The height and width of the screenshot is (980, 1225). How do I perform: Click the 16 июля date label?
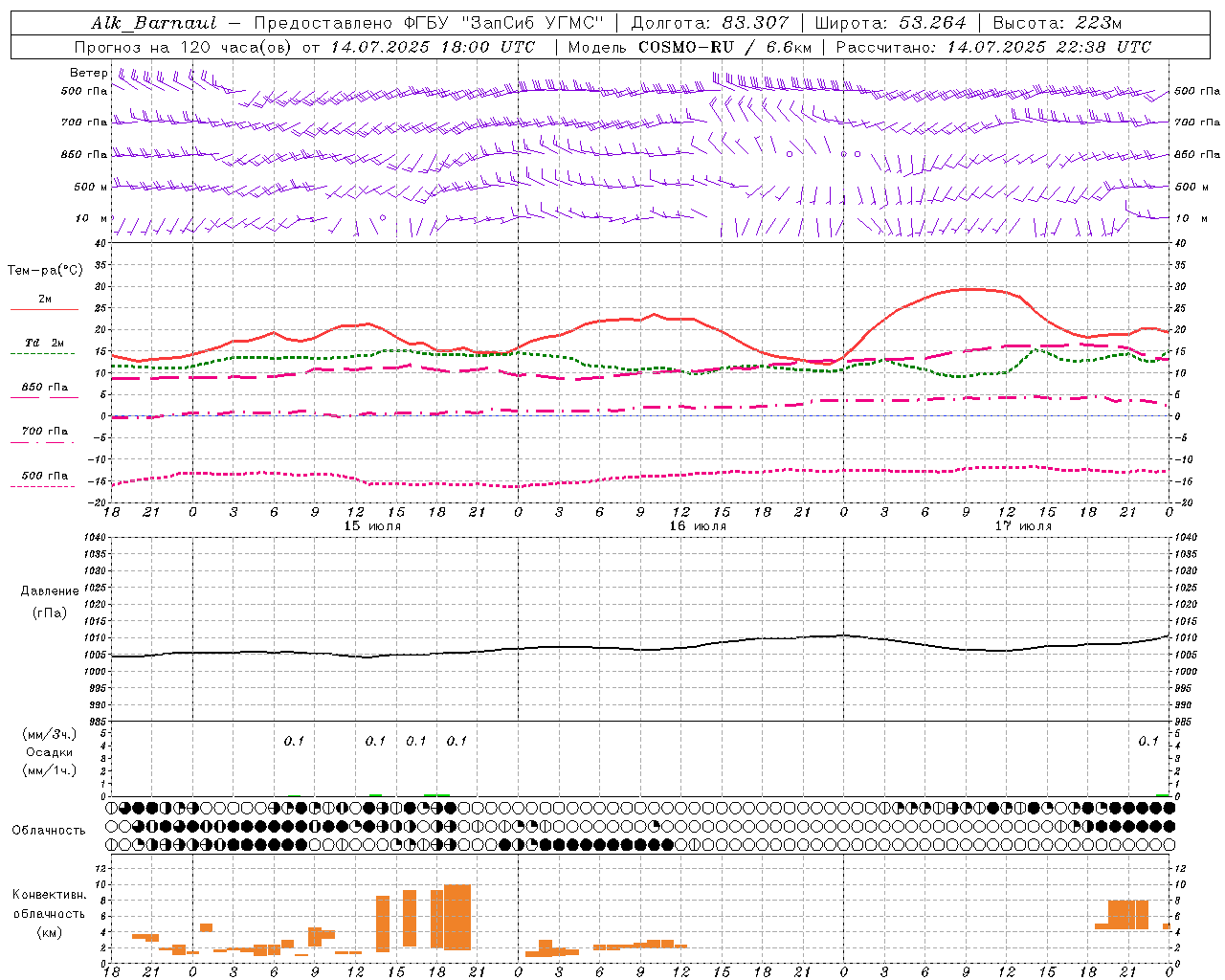point(698,526)
